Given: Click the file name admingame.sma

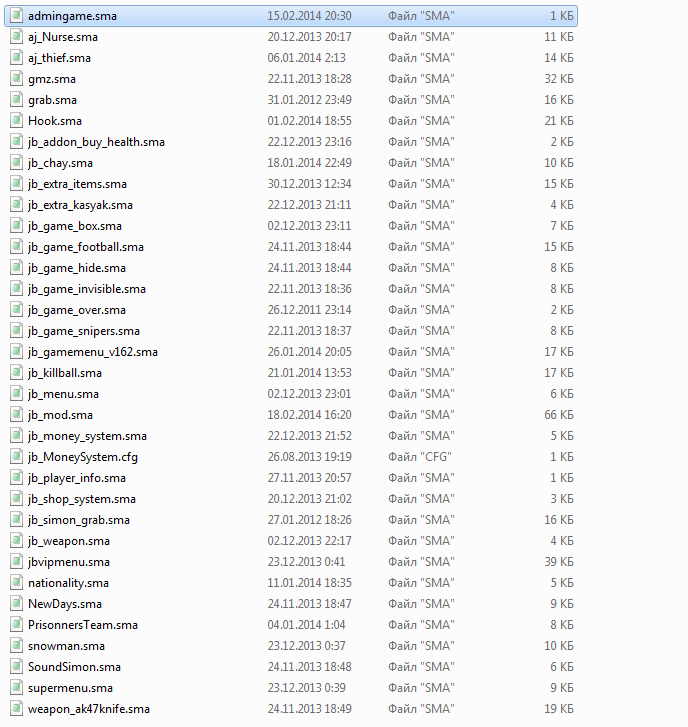Looking at the screenshot, I should [72, 16].
